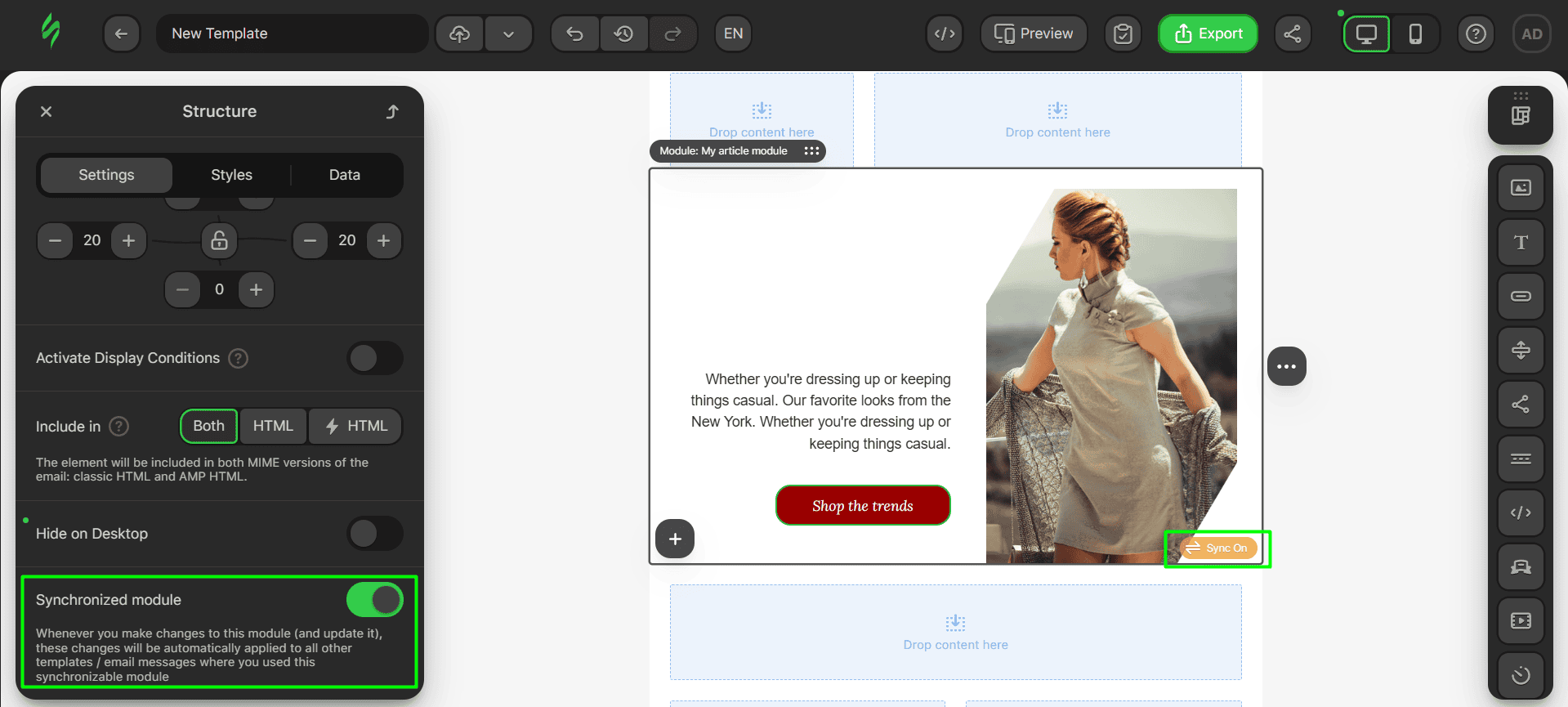Open module three-dots options menu
The width and height of the screenshot is (1568, 707).
1286,366
